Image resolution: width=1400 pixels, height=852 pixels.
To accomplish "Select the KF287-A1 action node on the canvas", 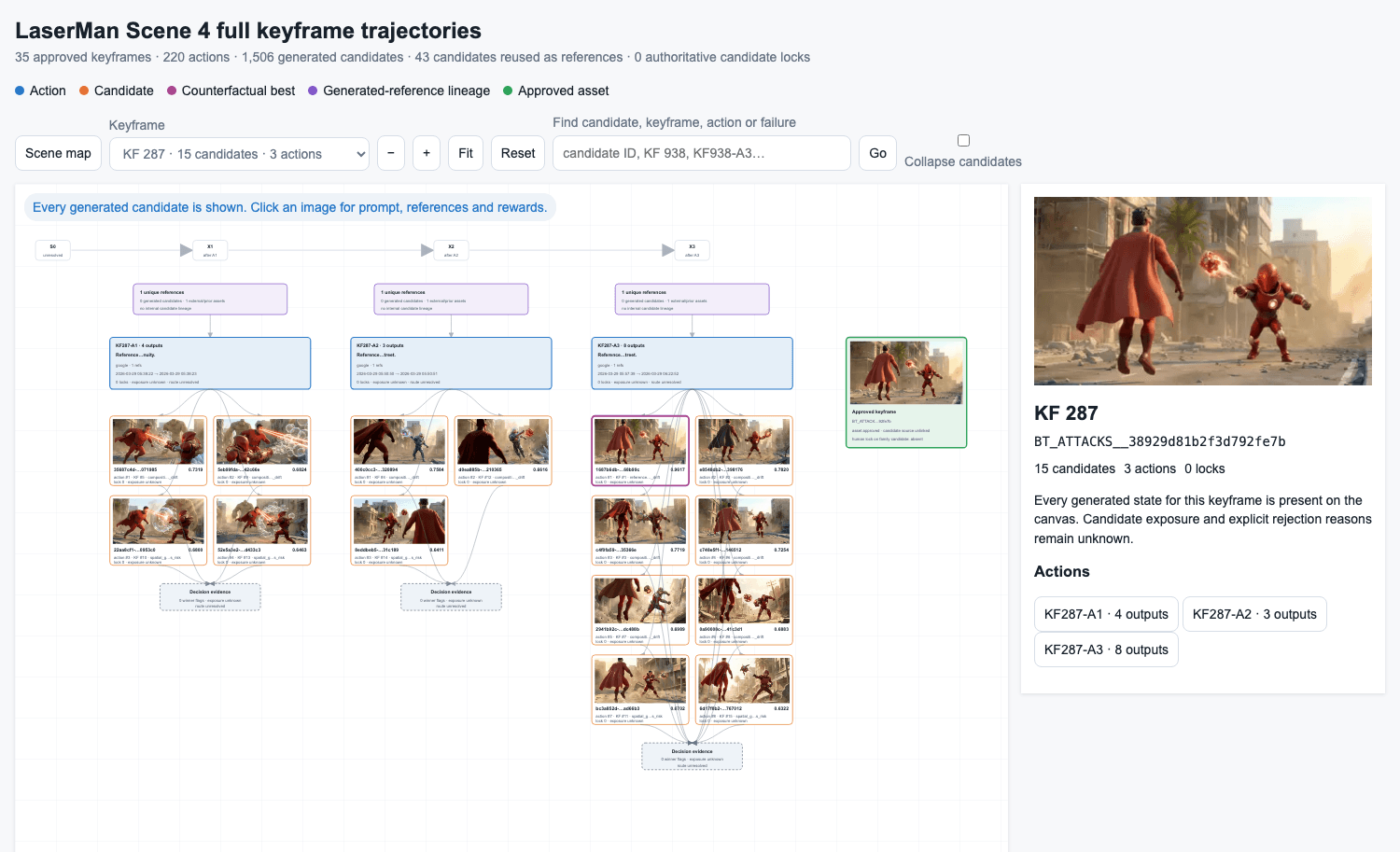I will pos(210,363).
